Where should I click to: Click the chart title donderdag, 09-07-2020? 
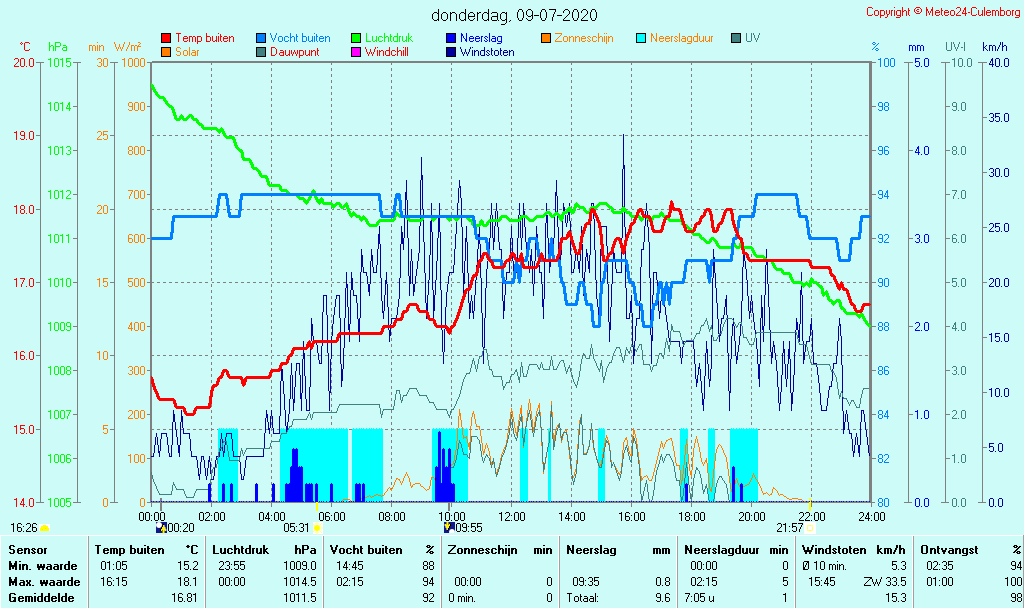pyautogui.click(x=515, y=15)
